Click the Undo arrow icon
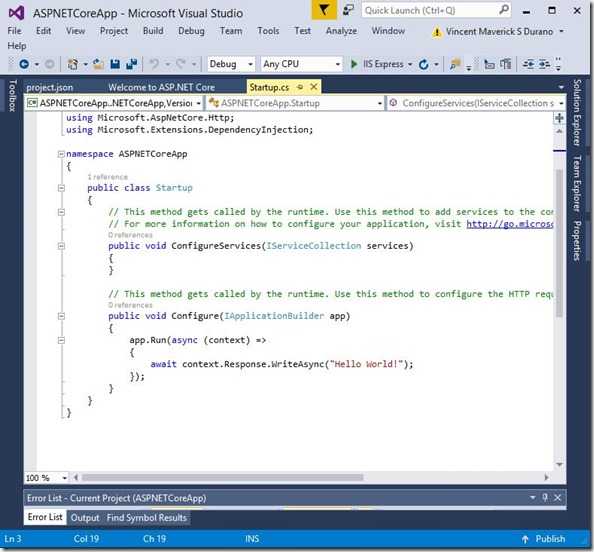The image size is (594, 552). coord(154,64)
